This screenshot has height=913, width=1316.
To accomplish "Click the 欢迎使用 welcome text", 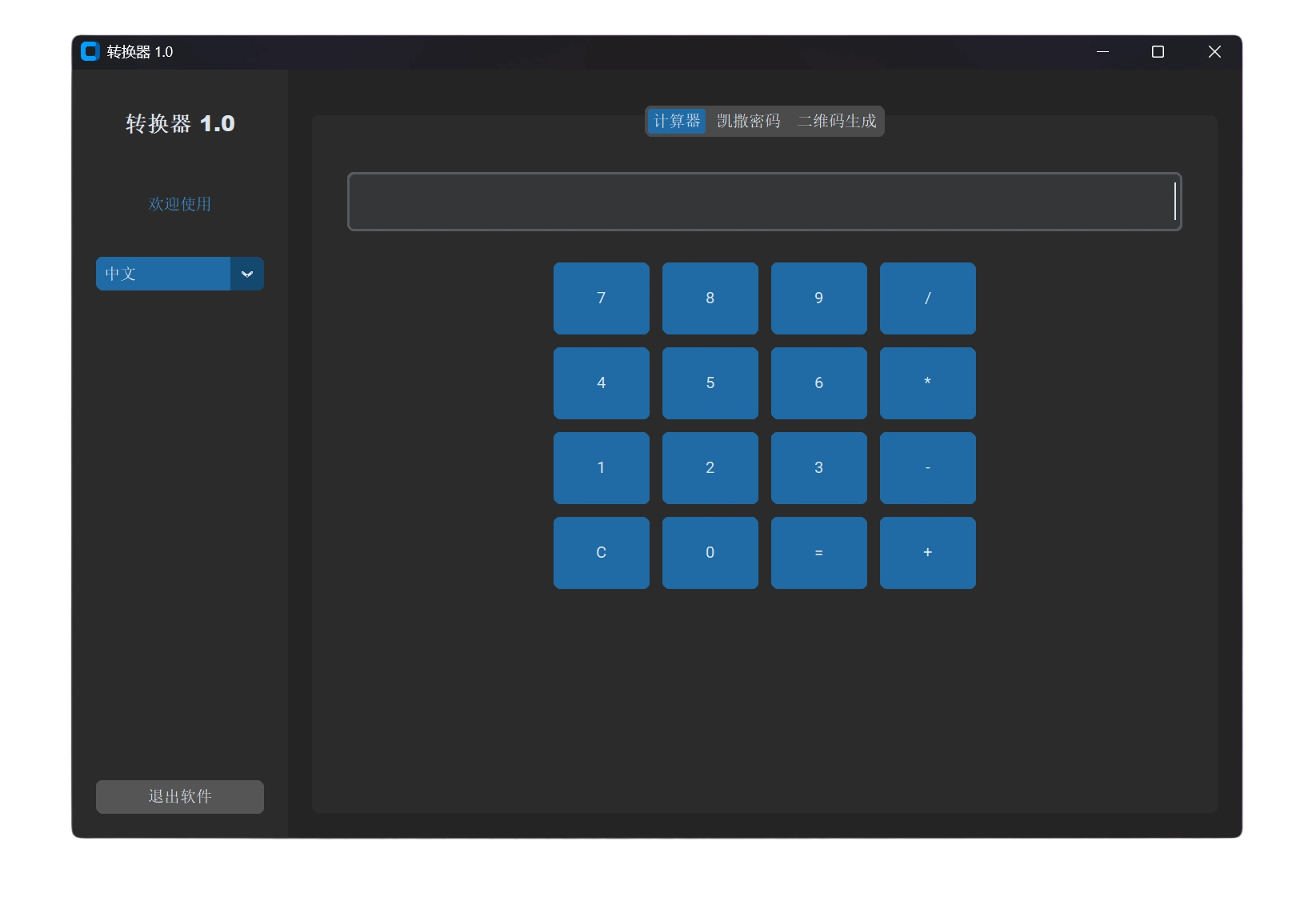I will [x=180, y=204].
